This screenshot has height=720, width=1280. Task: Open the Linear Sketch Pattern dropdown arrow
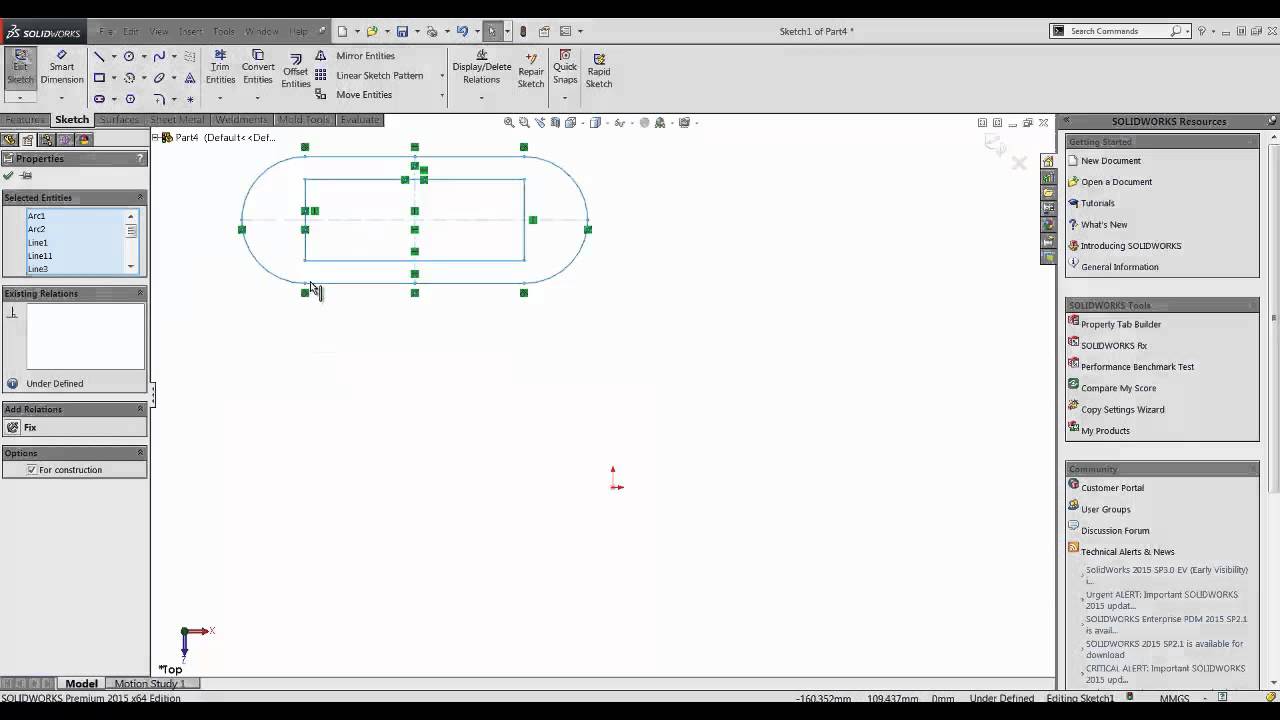[x=441, y=75]
